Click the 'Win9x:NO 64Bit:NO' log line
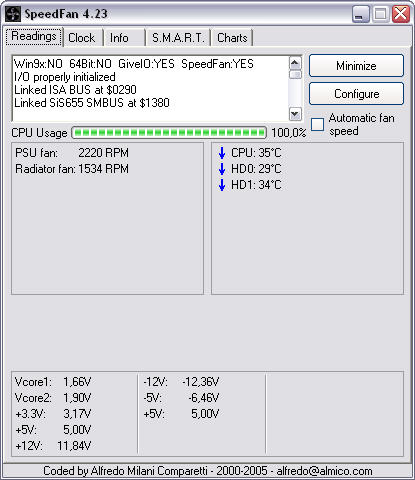Screen dimensions: 415x480 pos(134,64)
